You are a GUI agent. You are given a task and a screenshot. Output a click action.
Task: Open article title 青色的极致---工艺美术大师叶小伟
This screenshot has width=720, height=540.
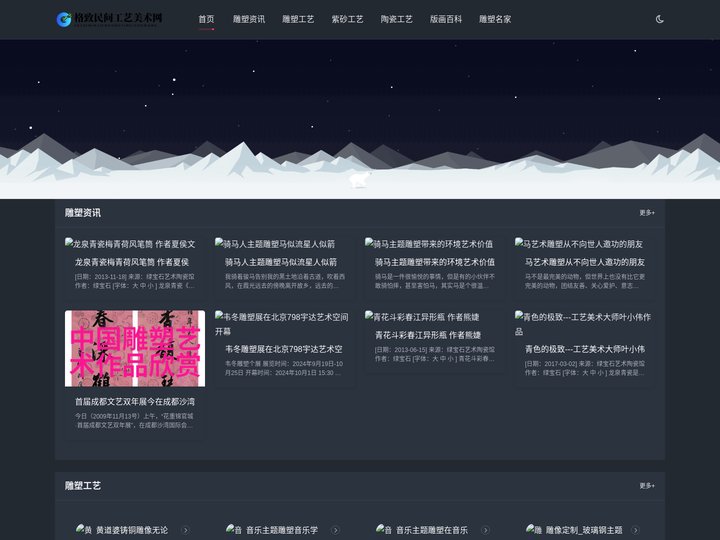[x=585, y=349]
